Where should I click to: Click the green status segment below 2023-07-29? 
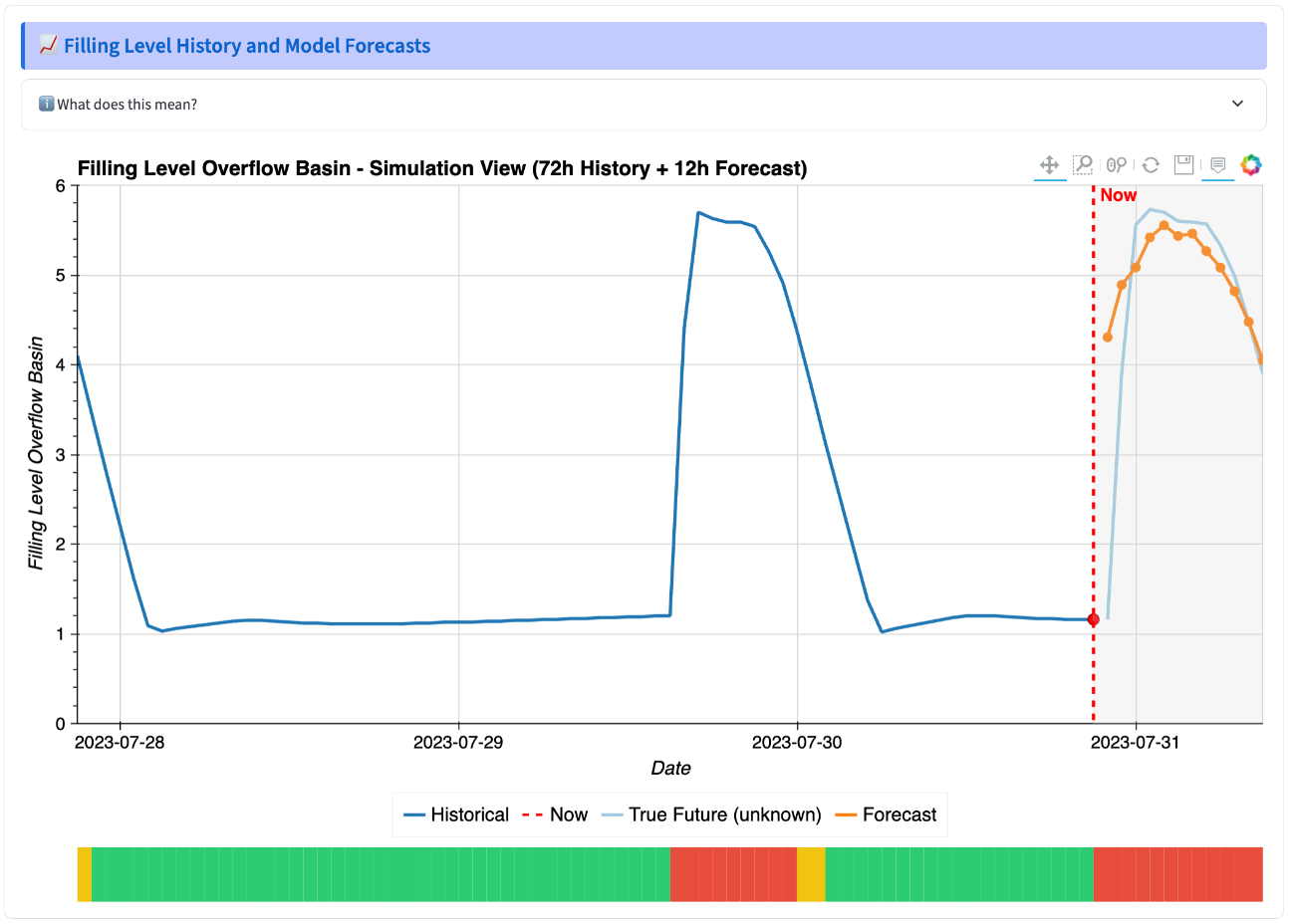tap(381, 874)
